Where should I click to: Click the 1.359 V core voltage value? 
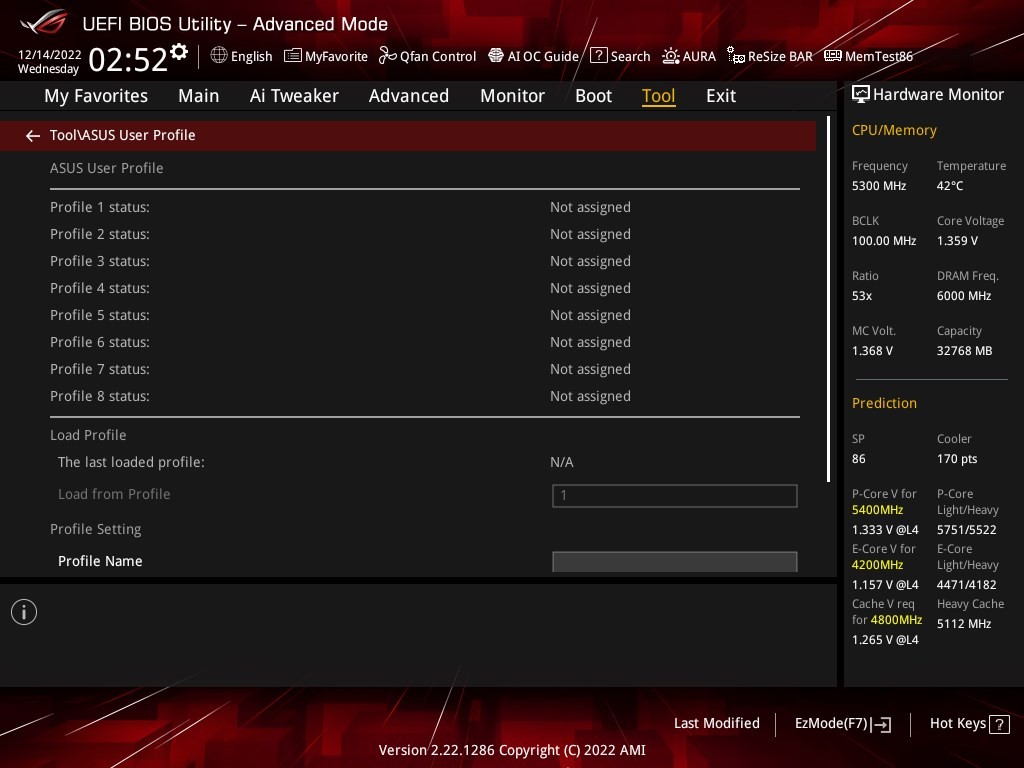pyautogui.click(x=957, y=241)
